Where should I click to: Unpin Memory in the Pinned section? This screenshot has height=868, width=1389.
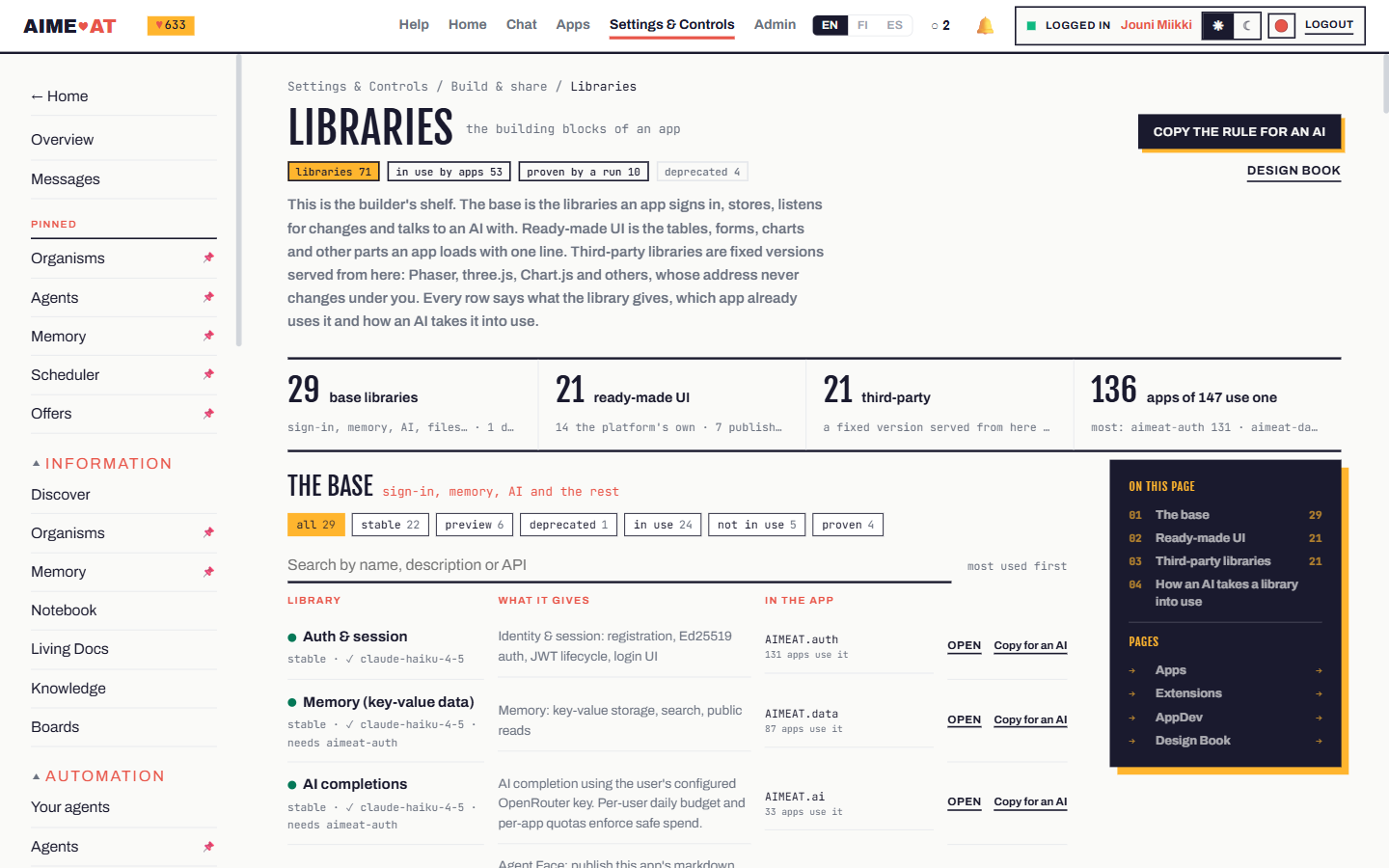208,336
